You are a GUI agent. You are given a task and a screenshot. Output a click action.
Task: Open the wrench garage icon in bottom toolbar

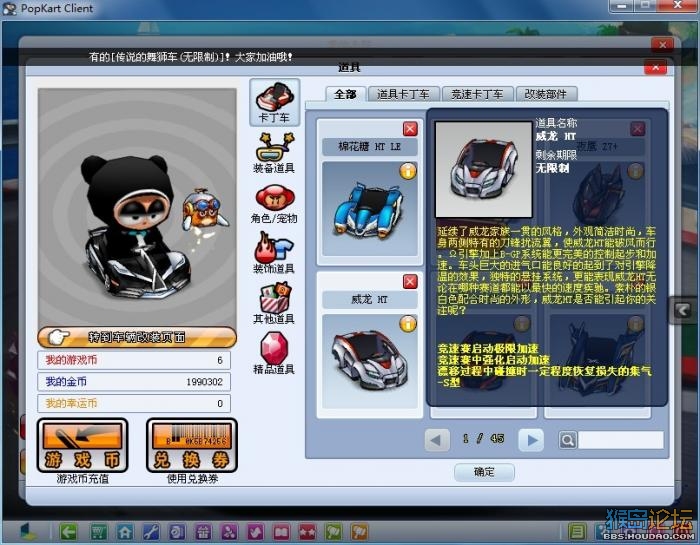[x=151, y=532]
